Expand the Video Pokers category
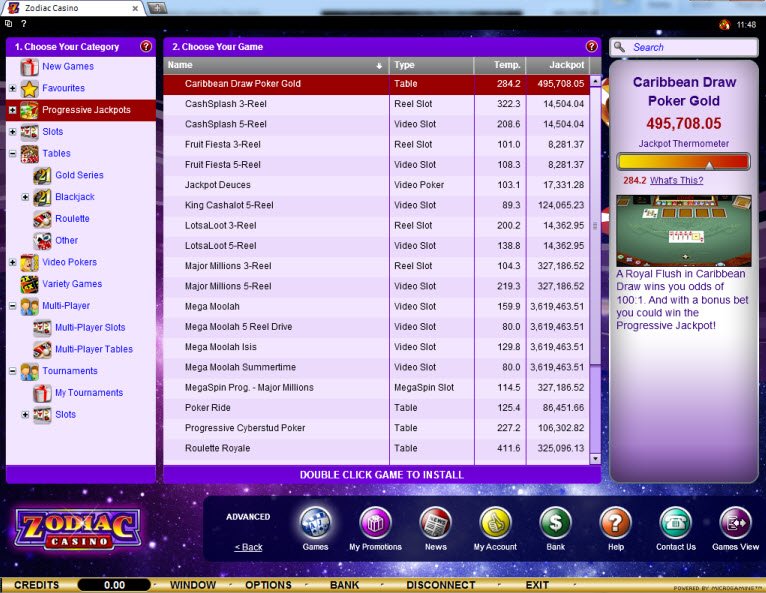The width and height of the screenshot is (766, 593). coord(13,262)
